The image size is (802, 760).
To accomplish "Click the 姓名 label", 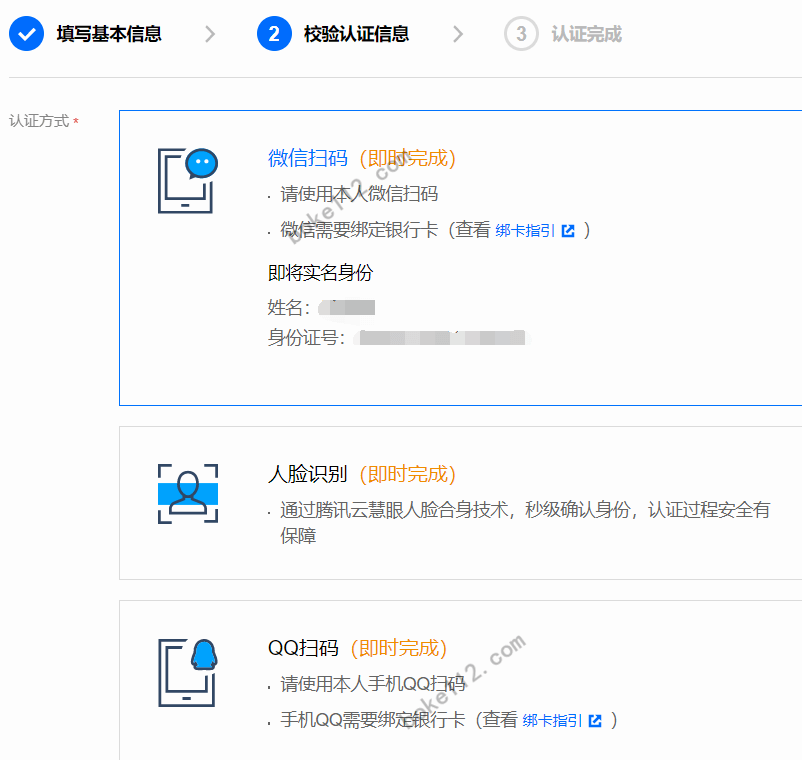I will [x=288, y=308].
